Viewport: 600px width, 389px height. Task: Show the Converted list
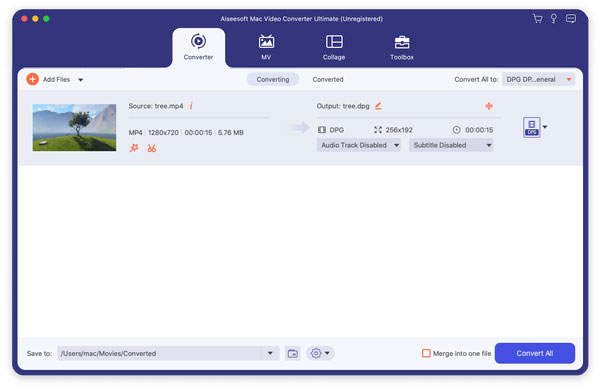(328, 79)
